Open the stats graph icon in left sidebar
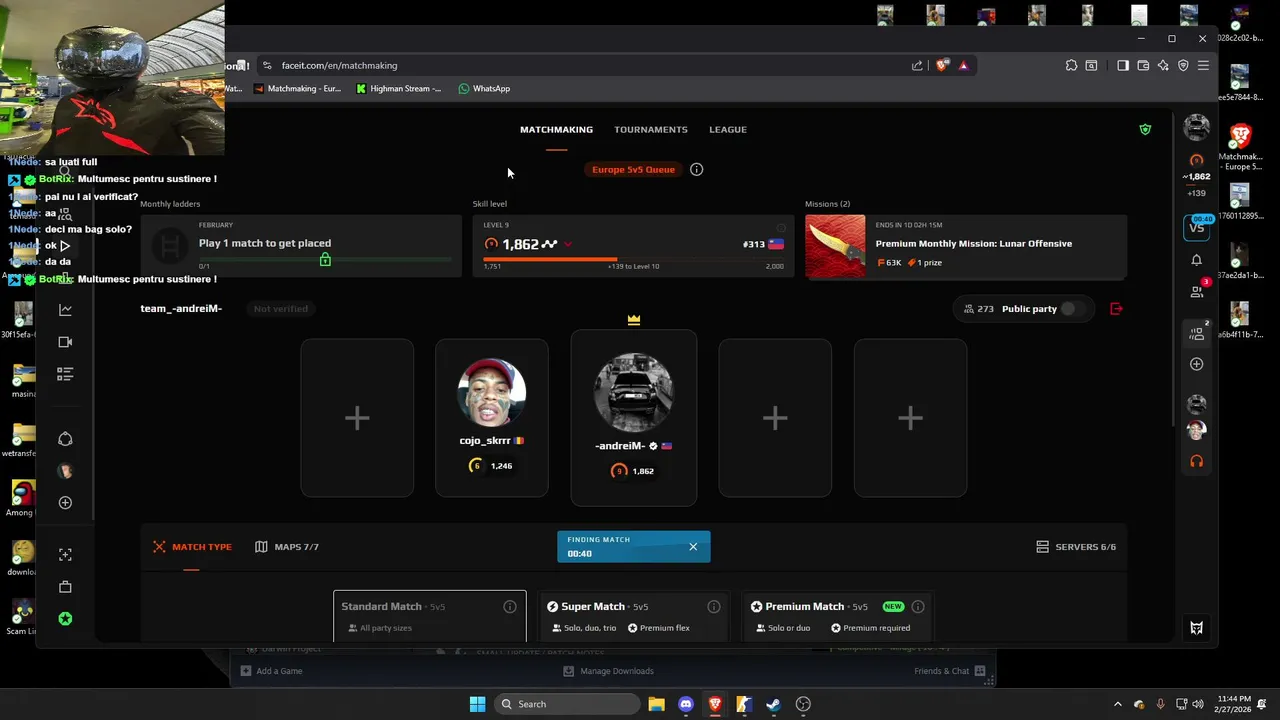This screenshot has height=720, width=1280. click(x=65, y=310)
